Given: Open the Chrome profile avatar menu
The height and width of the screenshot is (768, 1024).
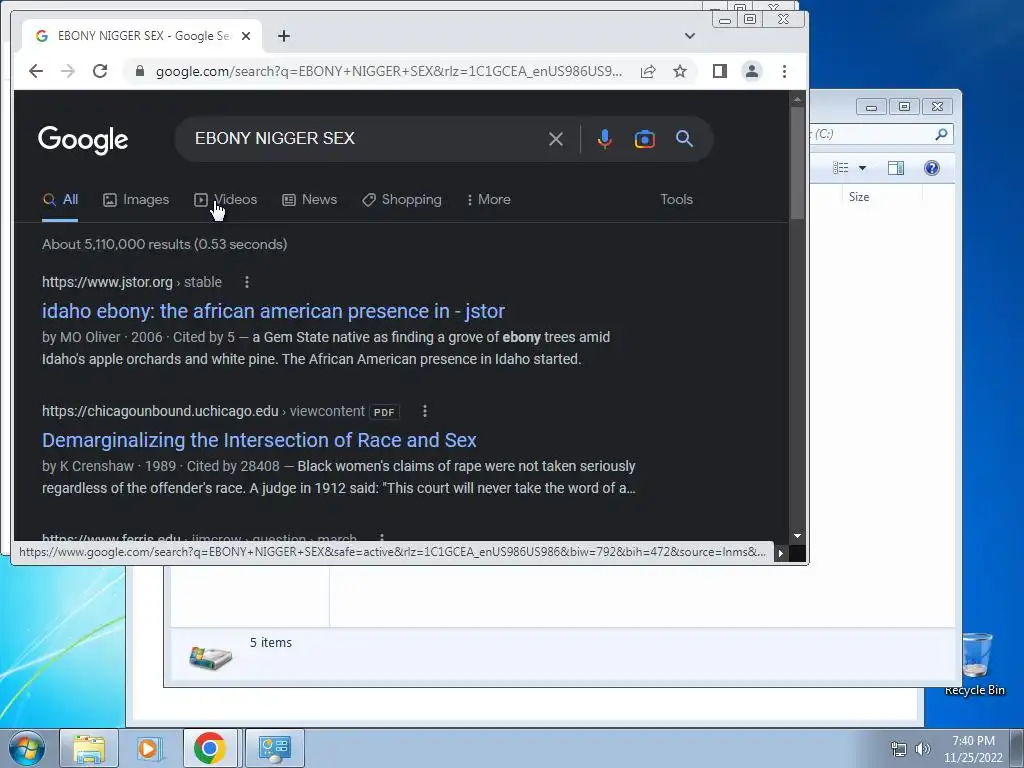Looking at the screenshot, I should (752, 71).
